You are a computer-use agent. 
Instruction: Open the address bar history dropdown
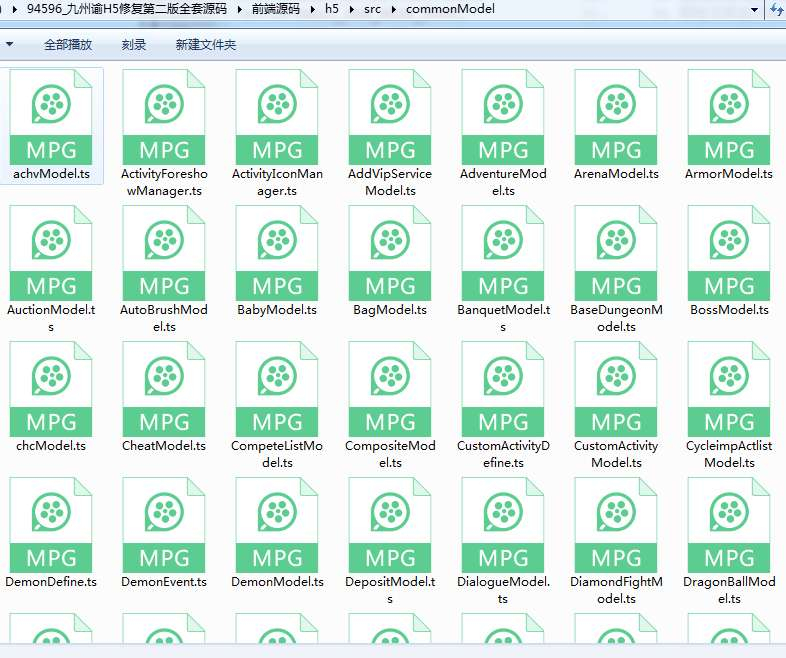[754, 10]
